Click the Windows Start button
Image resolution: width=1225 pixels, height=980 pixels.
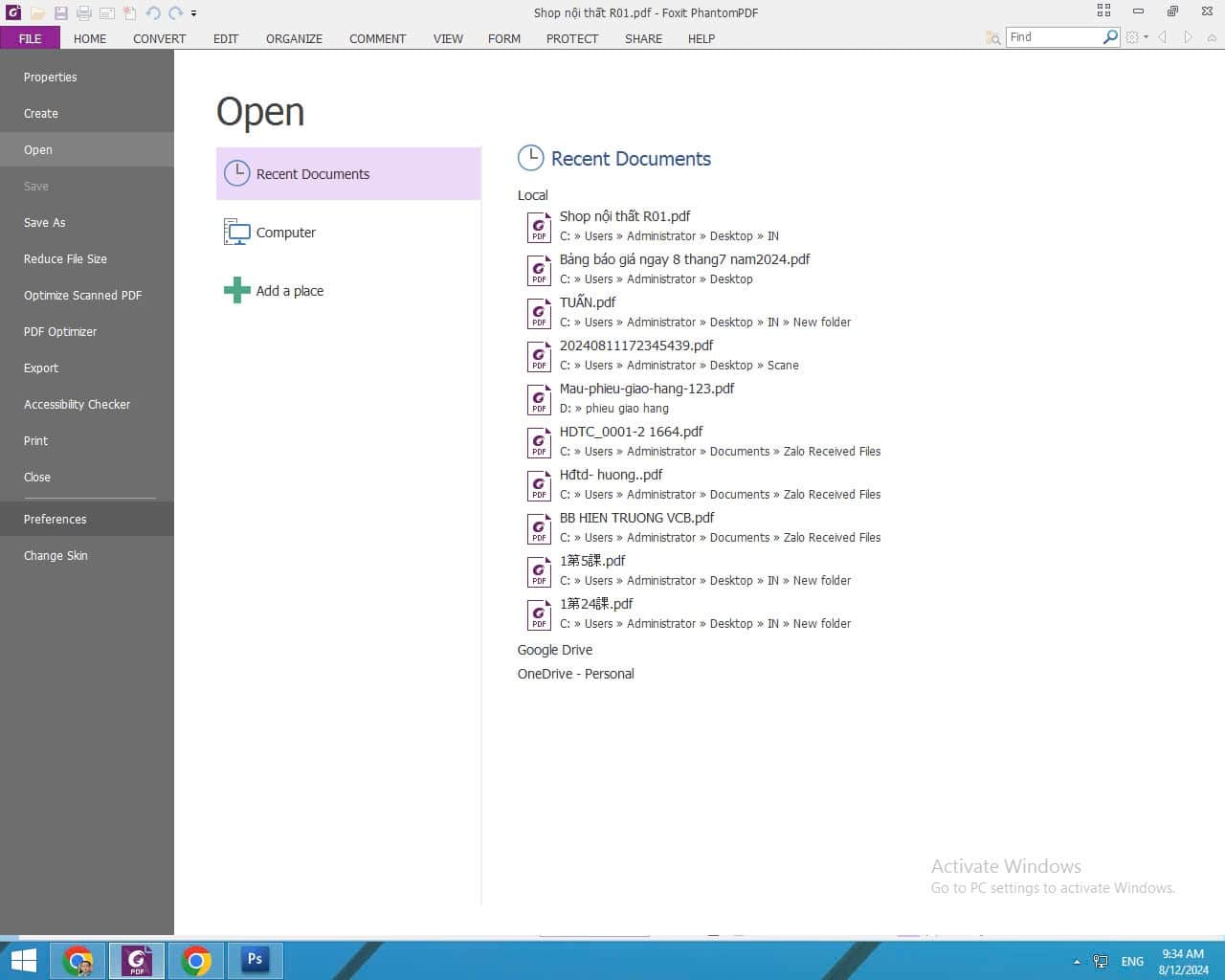(x=23, y=960)
